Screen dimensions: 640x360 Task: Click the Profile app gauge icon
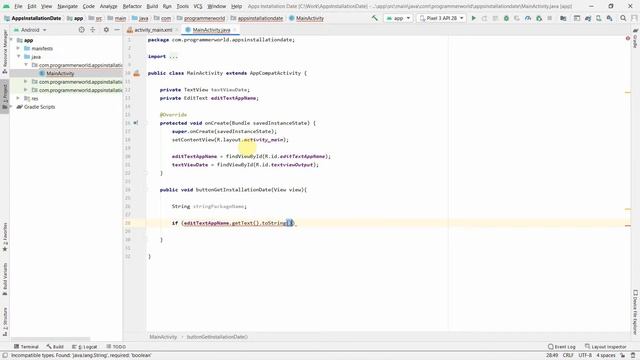tap(528, 18)
